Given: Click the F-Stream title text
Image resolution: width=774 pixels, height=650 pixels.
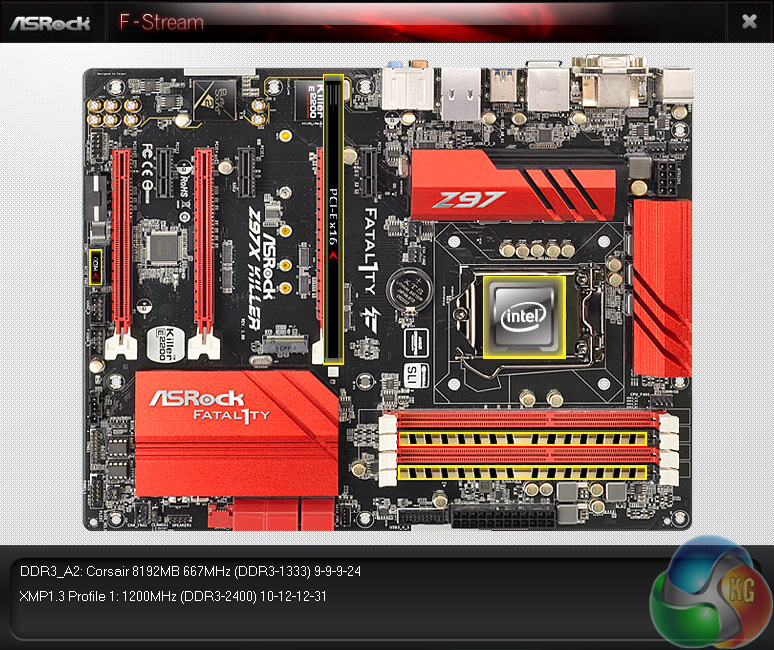Looking at the screenshot, I should tap(161, 22).
